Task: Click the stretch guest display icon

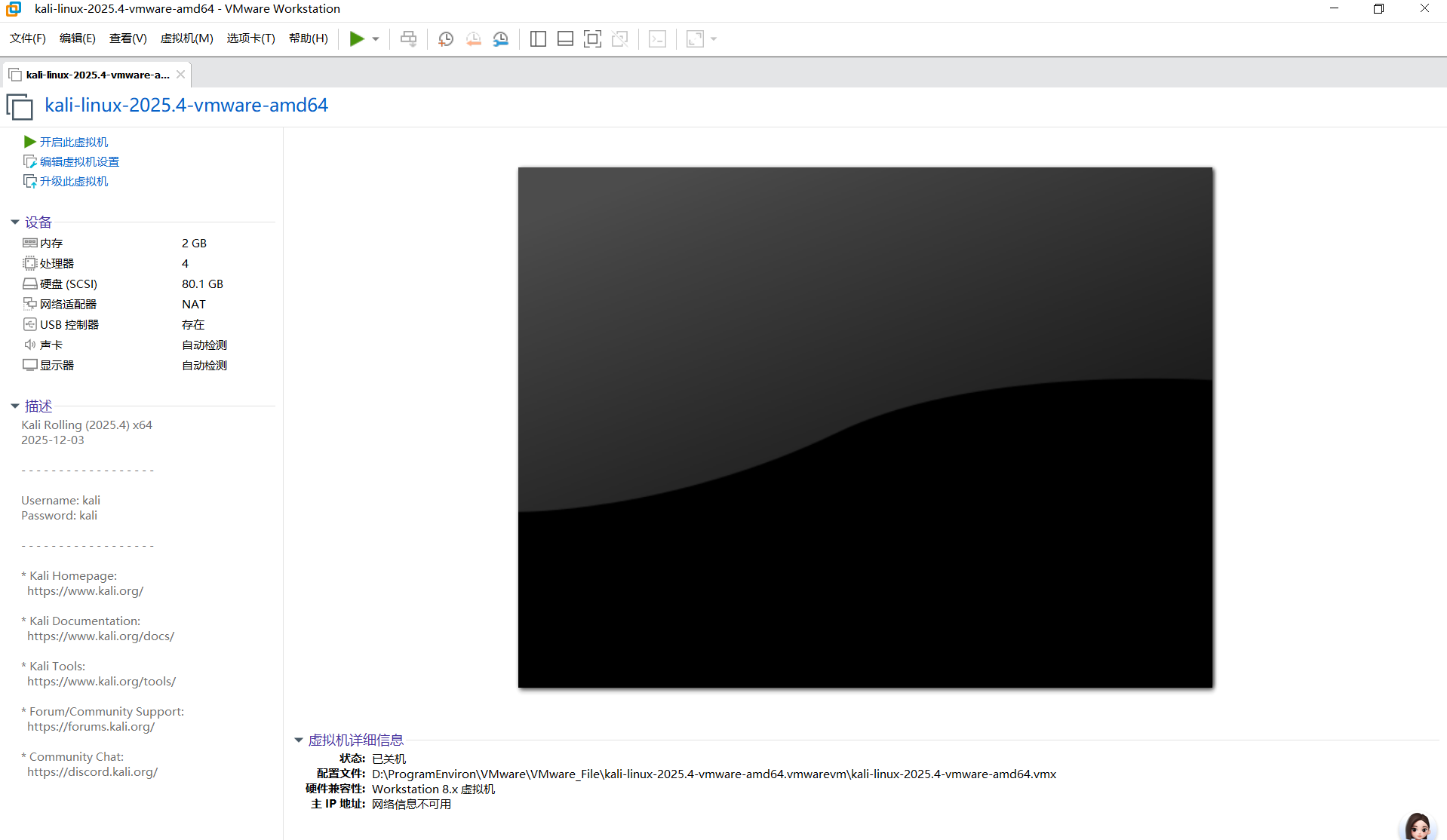Action: (695, 38)
